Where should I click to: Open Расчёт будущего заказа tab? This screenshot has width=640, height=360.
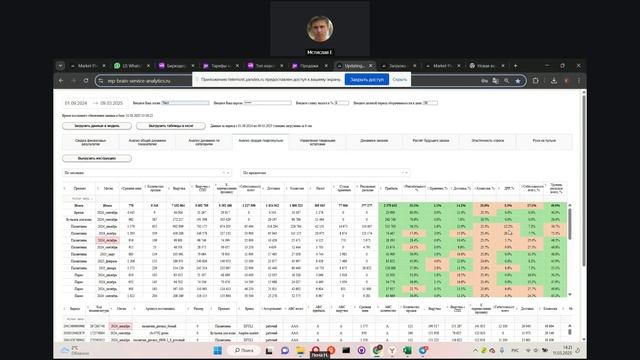pyautogui.click(x=431, y=141)
